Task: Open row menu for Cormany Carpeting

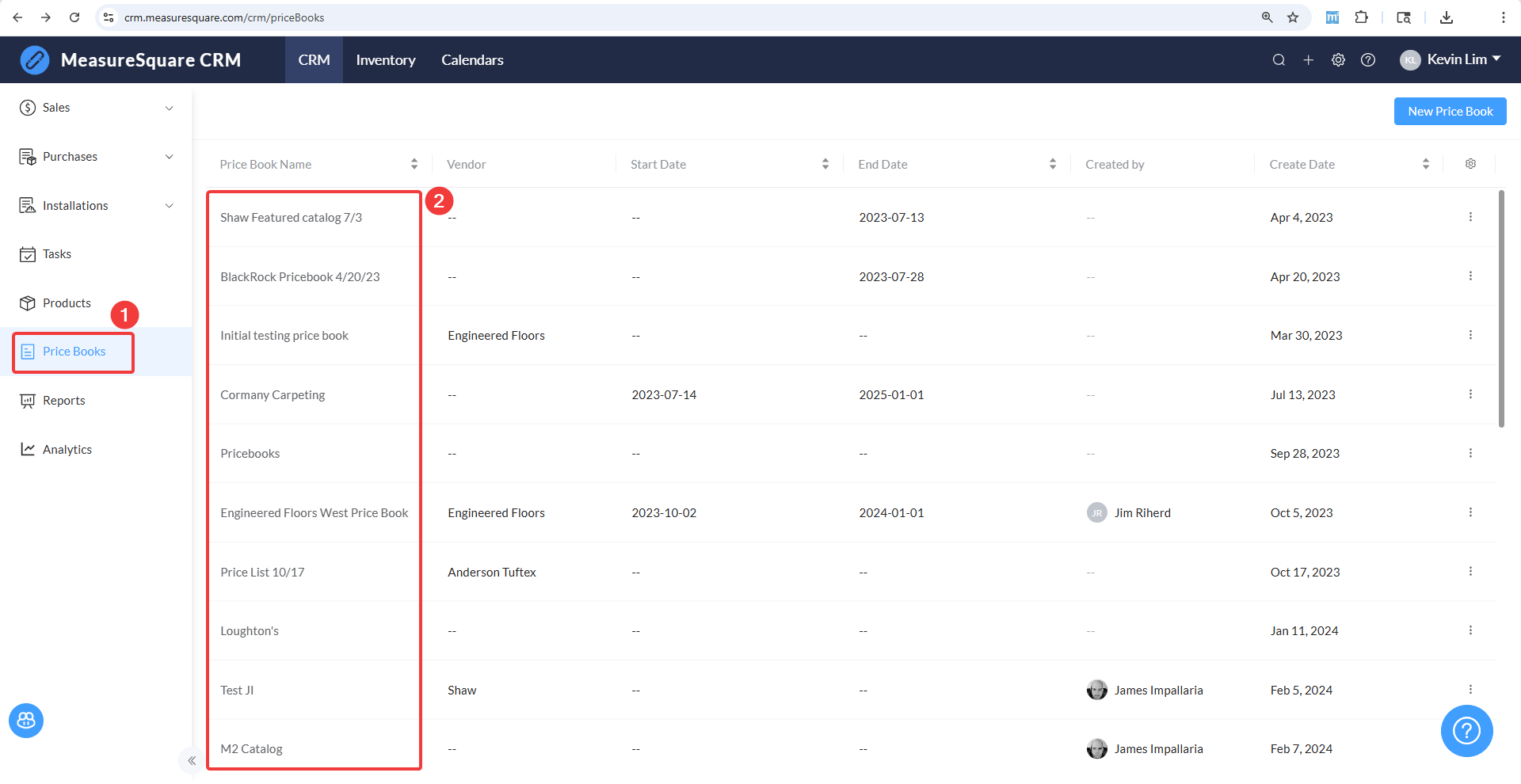Action: tap(1470, 394)
